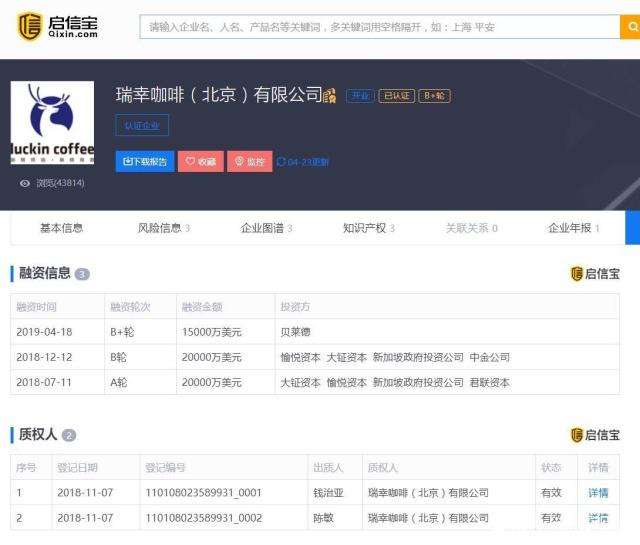The height and width of the screenshot is (545, 640).
Task: Open investor 君联资本 link
Action: (x=490, y=383)
